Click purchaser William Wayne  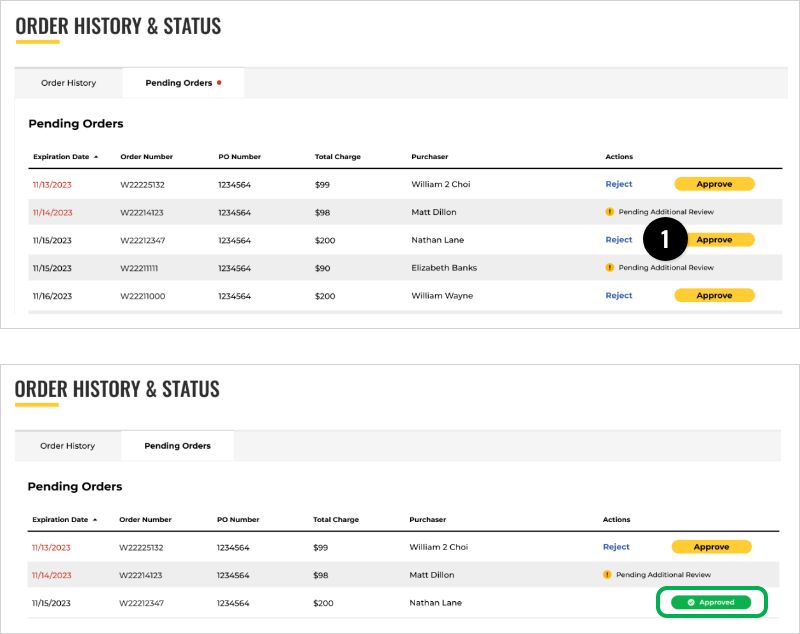coord(442,296)
